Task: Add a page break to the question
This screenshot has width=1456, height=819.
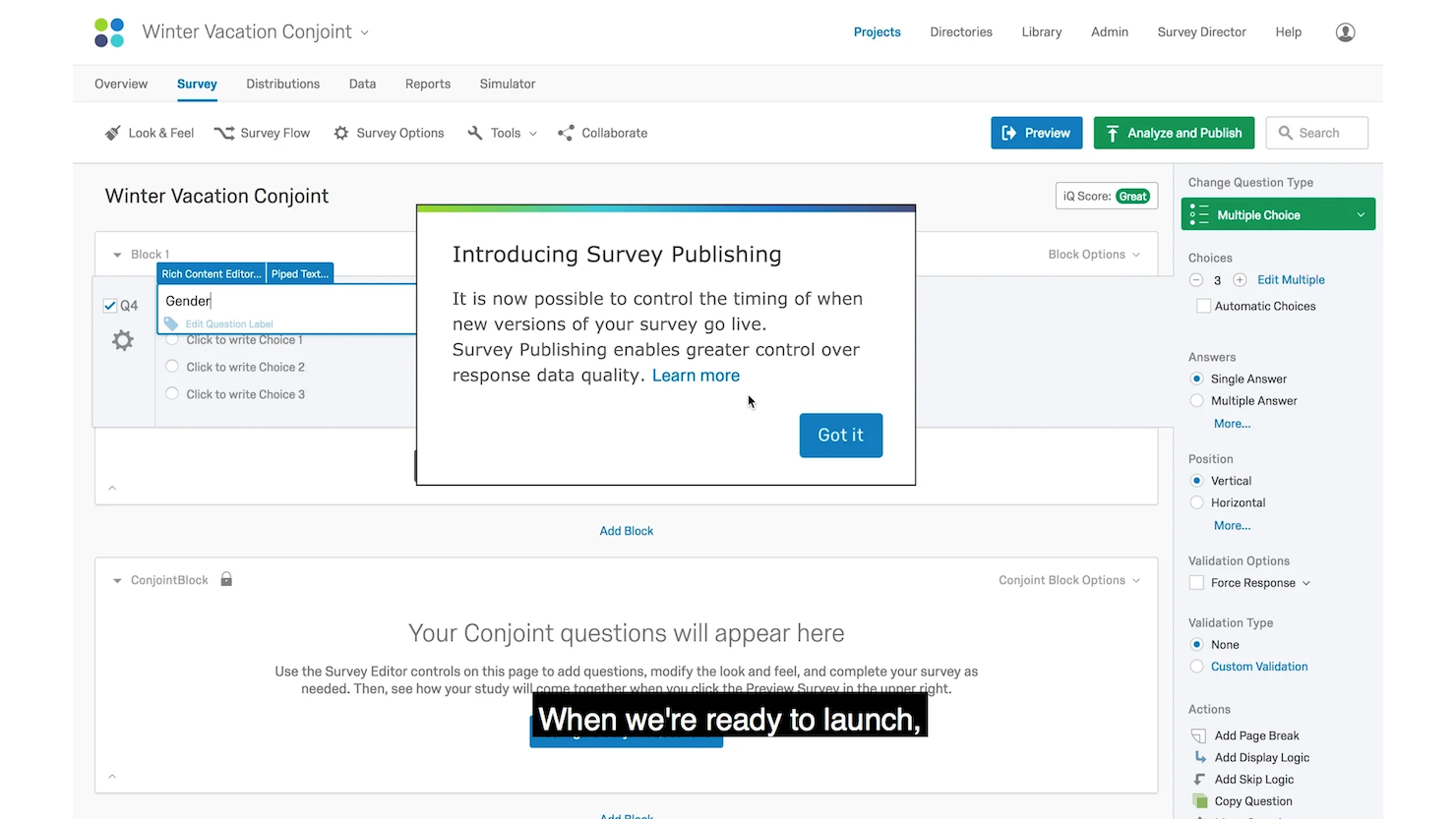Action: (x=1257, y=735)
